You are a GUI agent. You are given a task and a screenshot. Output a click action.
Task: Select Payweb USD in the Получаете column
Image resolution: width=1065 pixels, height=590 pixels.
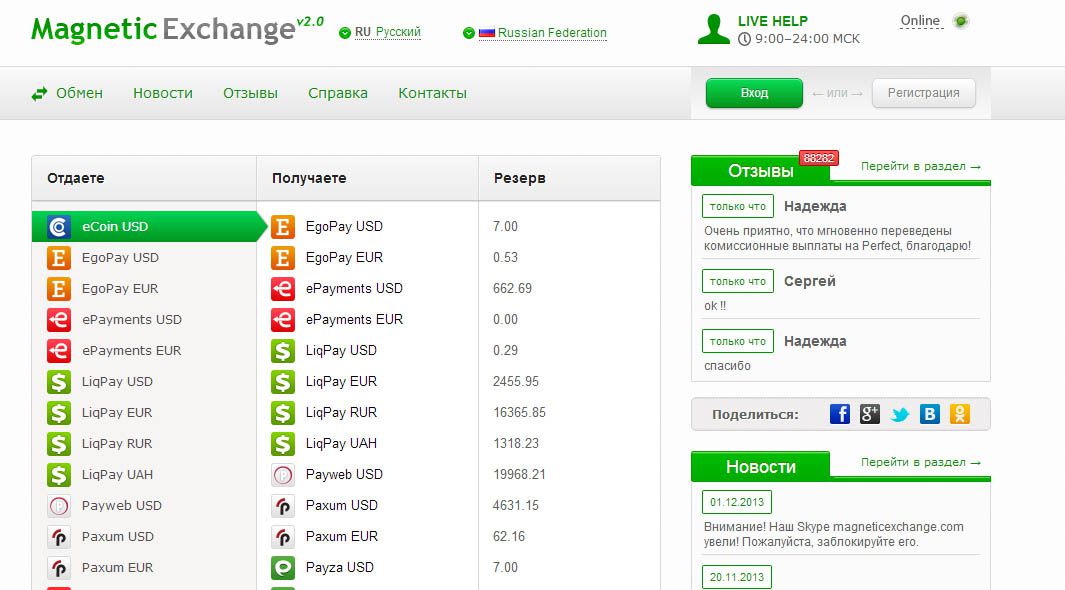pyautogui.click(x=344, y=474)
